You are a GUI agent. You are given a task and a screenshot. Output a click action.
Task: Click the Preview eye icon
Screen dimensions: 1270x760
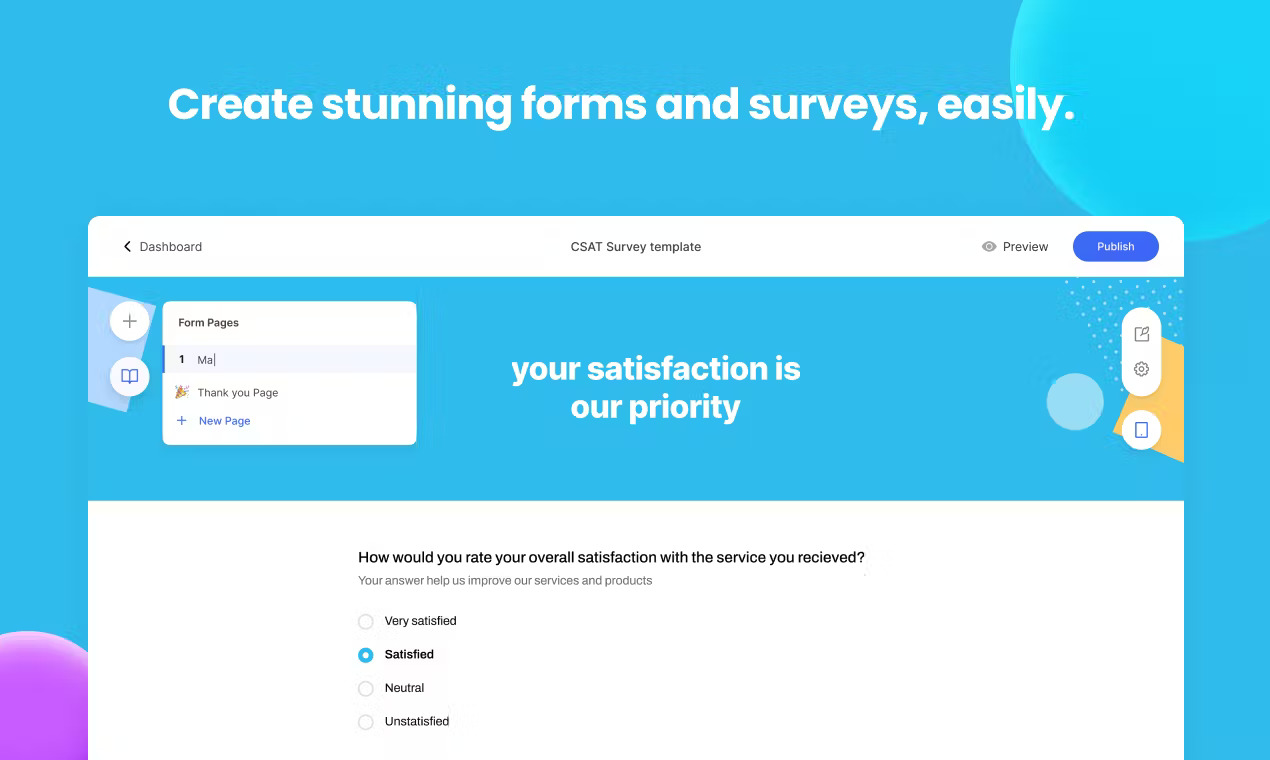click(988, 246)
